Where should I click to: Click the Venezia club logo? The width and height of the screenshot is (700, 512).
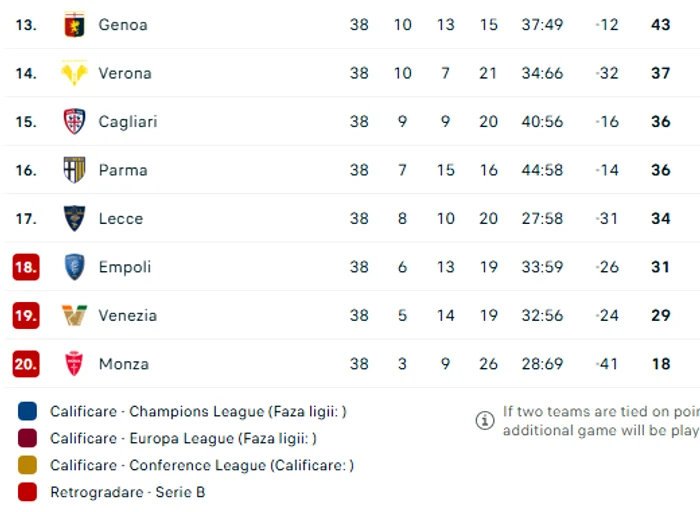point(74,315)
